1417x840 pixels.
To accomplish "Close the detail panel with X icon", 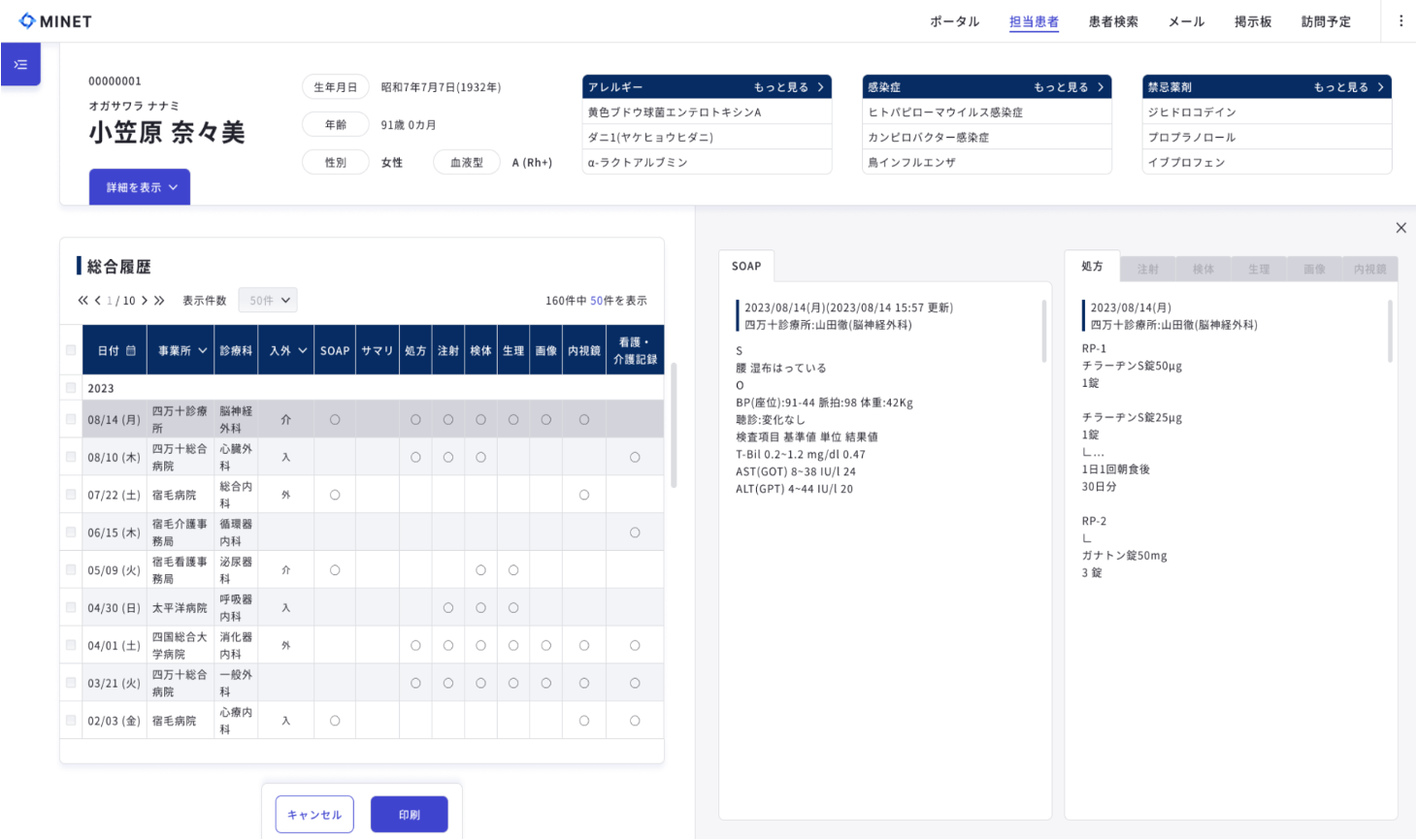I will pos(1401,228).
